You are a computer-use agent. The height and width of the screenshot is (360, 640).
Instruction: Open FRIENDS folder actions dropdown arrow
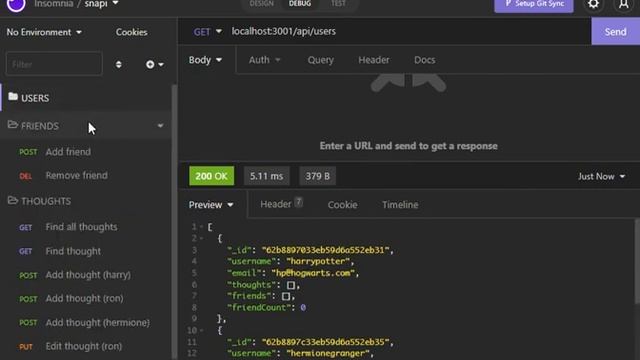coord(160,126)
